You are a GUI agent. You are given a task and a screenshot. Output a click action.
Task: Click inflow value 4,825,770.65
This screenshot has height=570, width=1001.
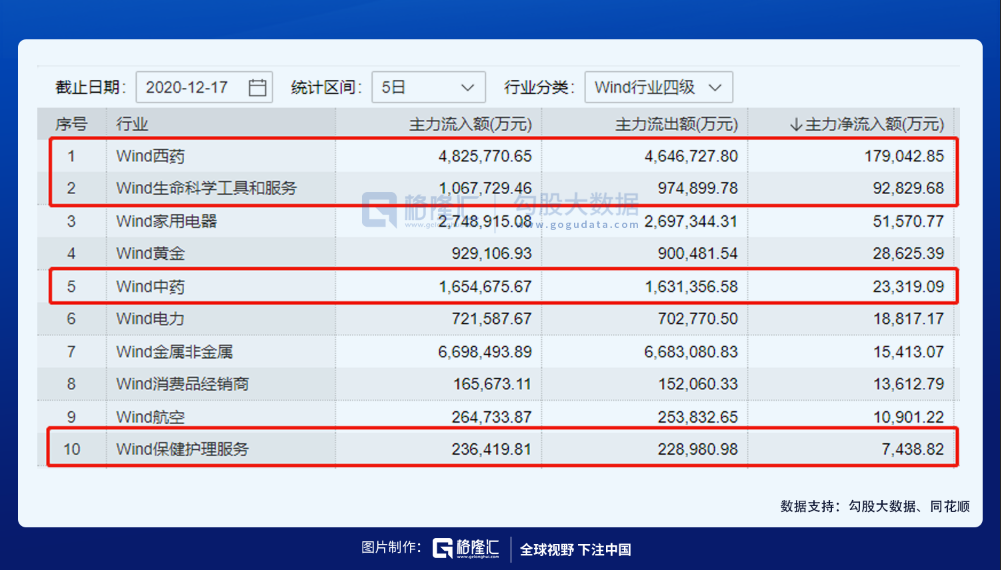pos(485,156)
